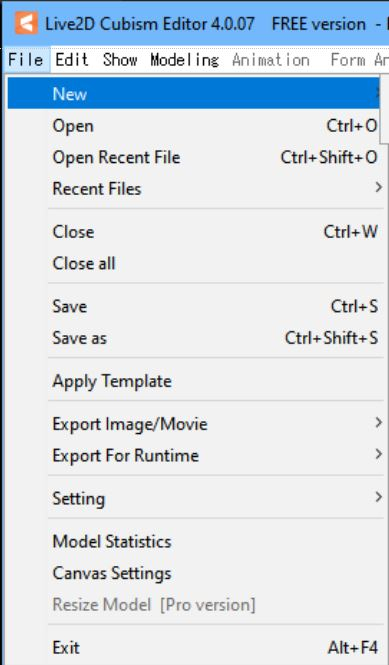Click the Live2D Cubism app logo icon
The width and height of the screenshot is (389, 665).
[26, 23]
